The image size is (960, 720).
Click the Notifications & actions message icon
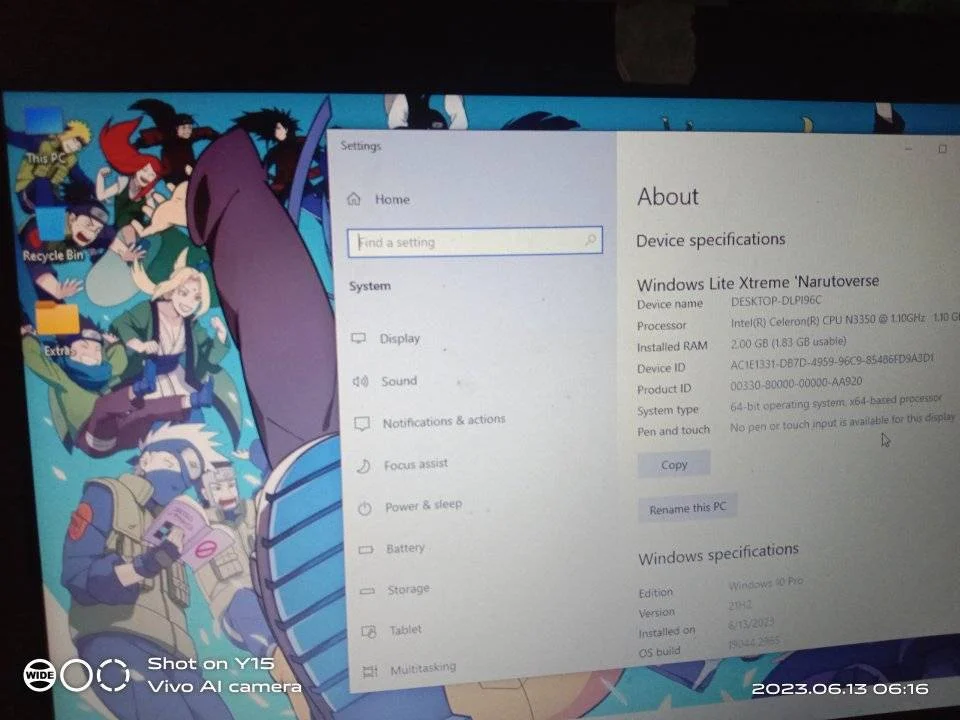362,423
